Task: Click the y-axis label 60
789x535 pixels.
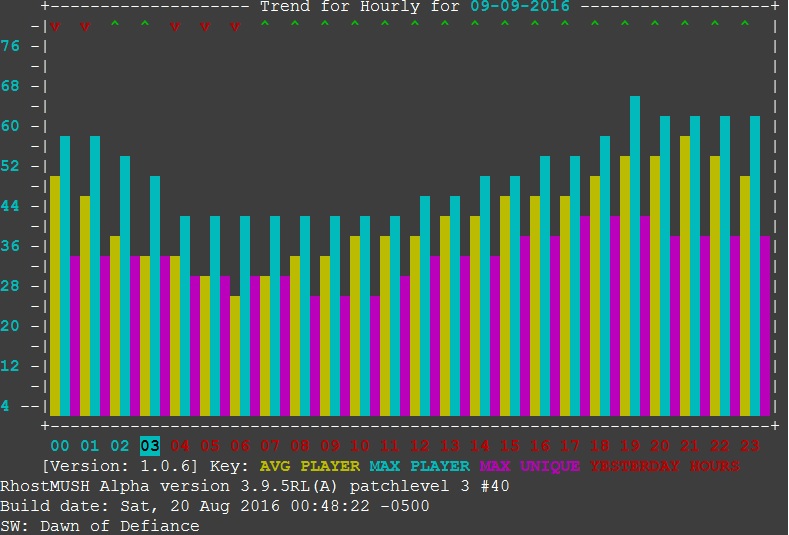Action: 10,126
